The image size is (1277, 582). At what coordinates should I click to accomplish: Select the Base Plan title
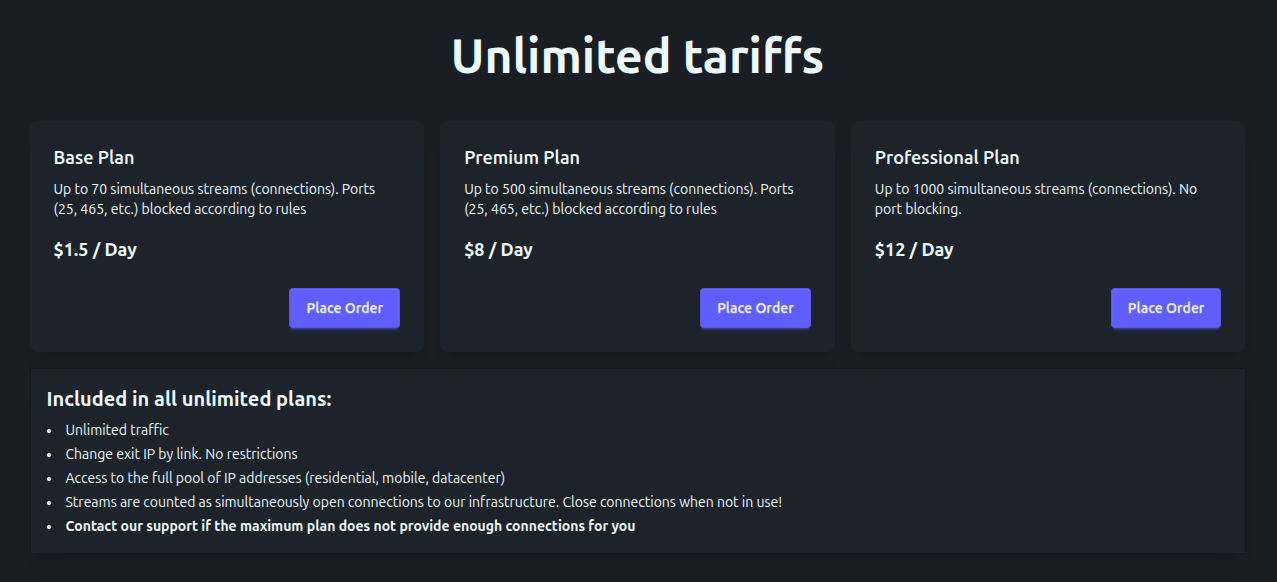[94, 158]
